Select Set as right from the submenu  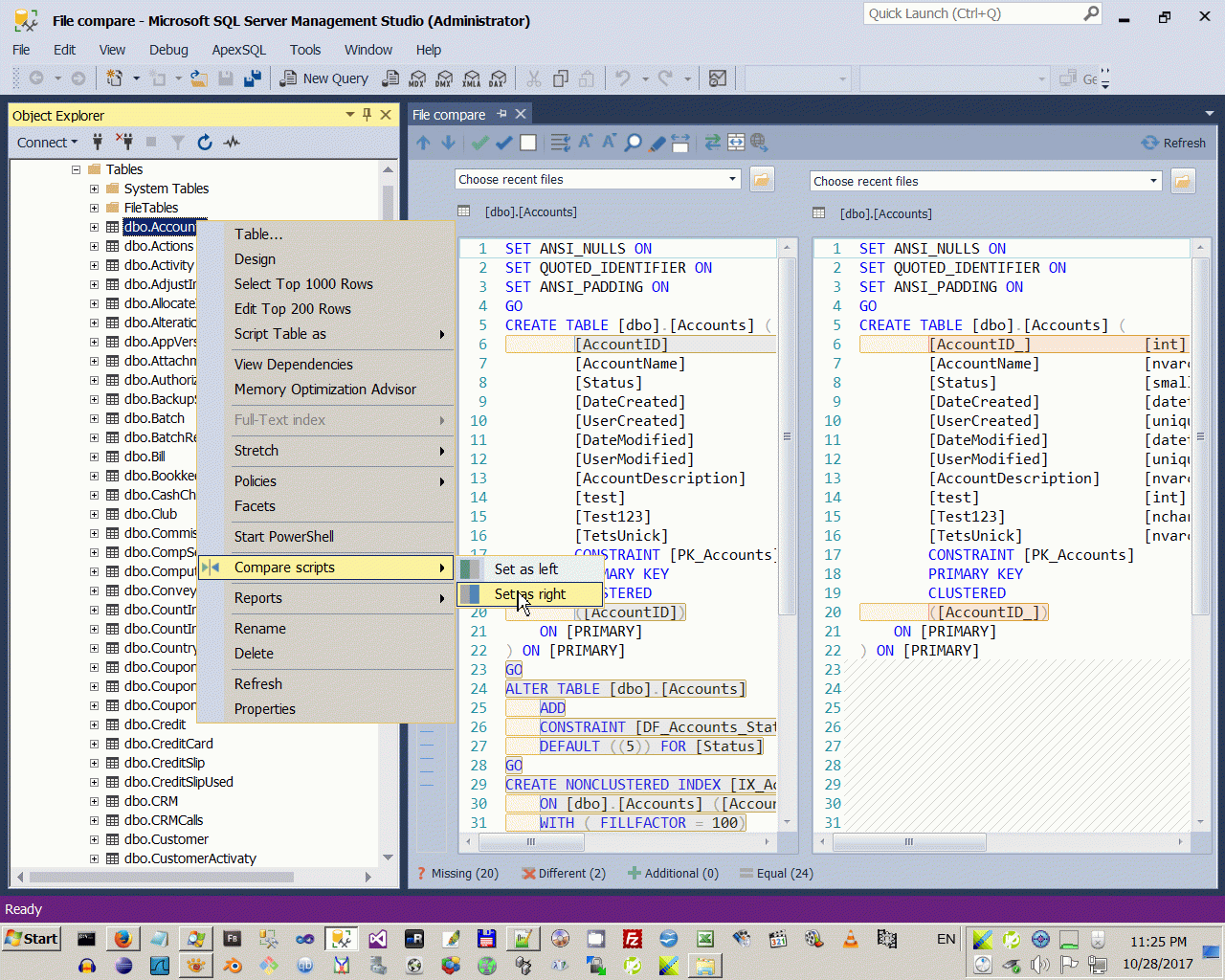(x=529, y=594)
